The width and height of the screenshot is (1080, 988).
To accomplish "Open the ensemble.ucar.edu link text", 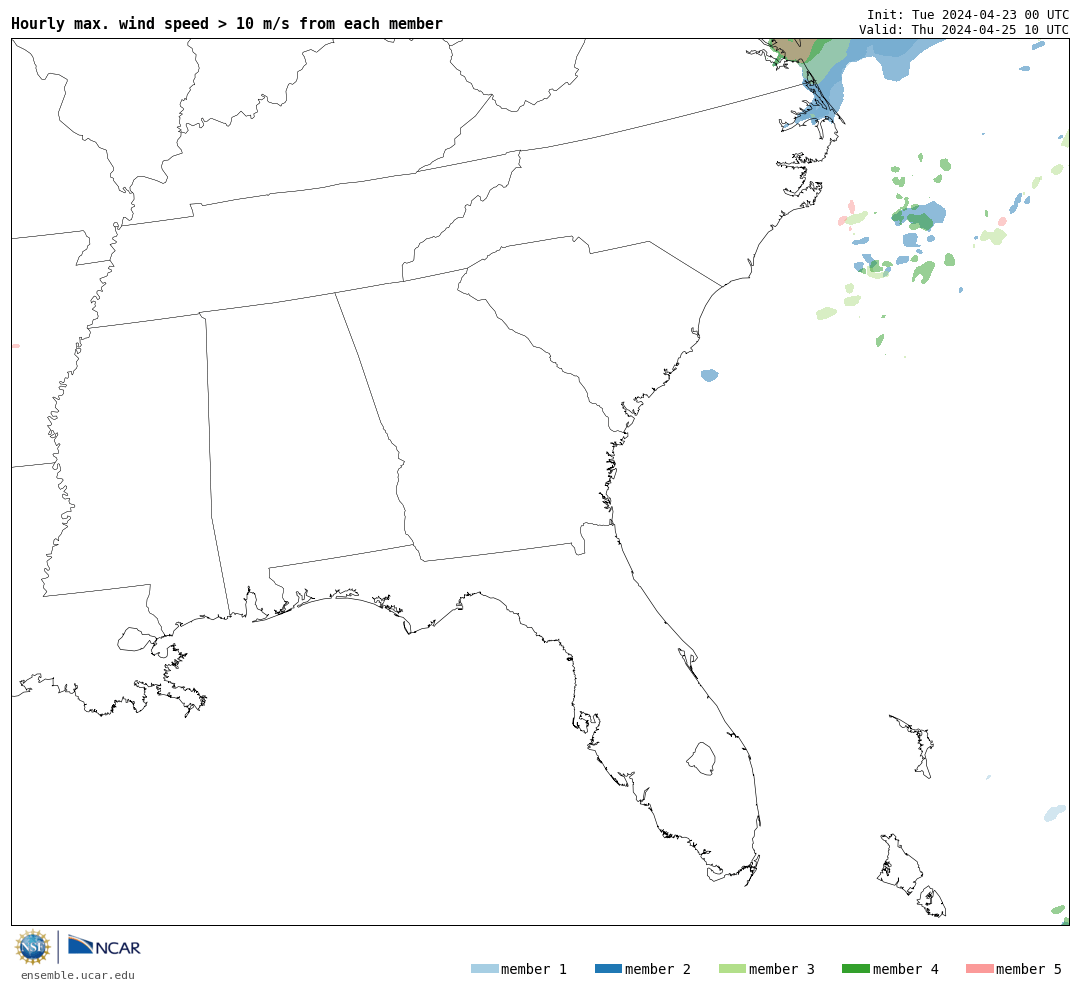I will 78,975.
